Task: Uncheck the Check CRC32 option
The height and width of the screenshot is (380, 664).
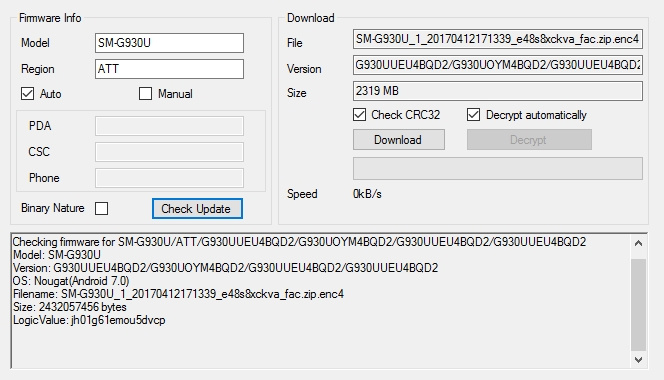Action: 360,114
